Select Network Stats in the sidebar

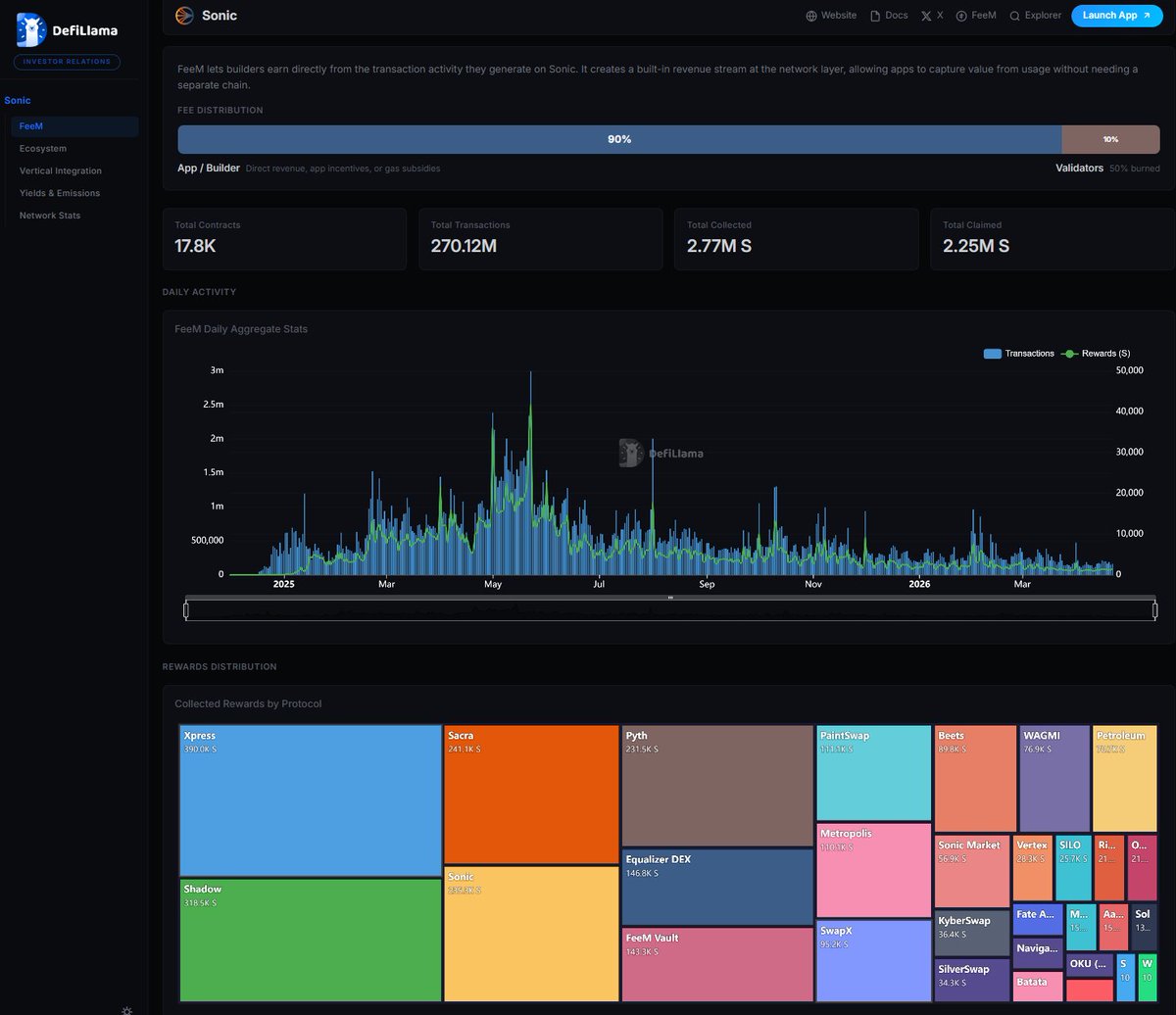point(50,215)
